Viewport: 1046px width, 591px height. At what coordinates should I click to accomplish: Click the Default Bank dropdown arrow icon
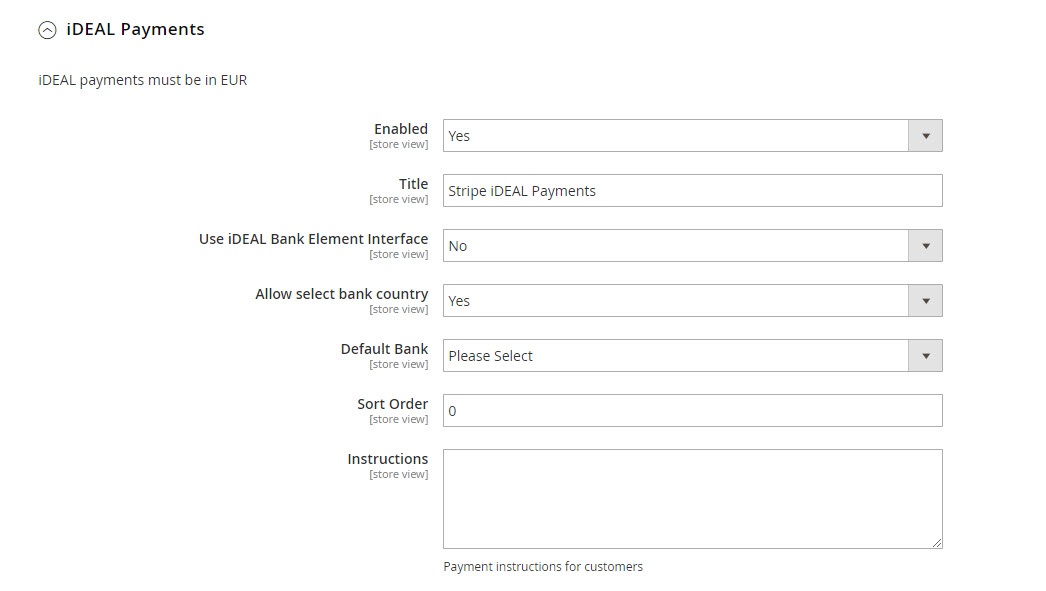[x=925, y=355]
